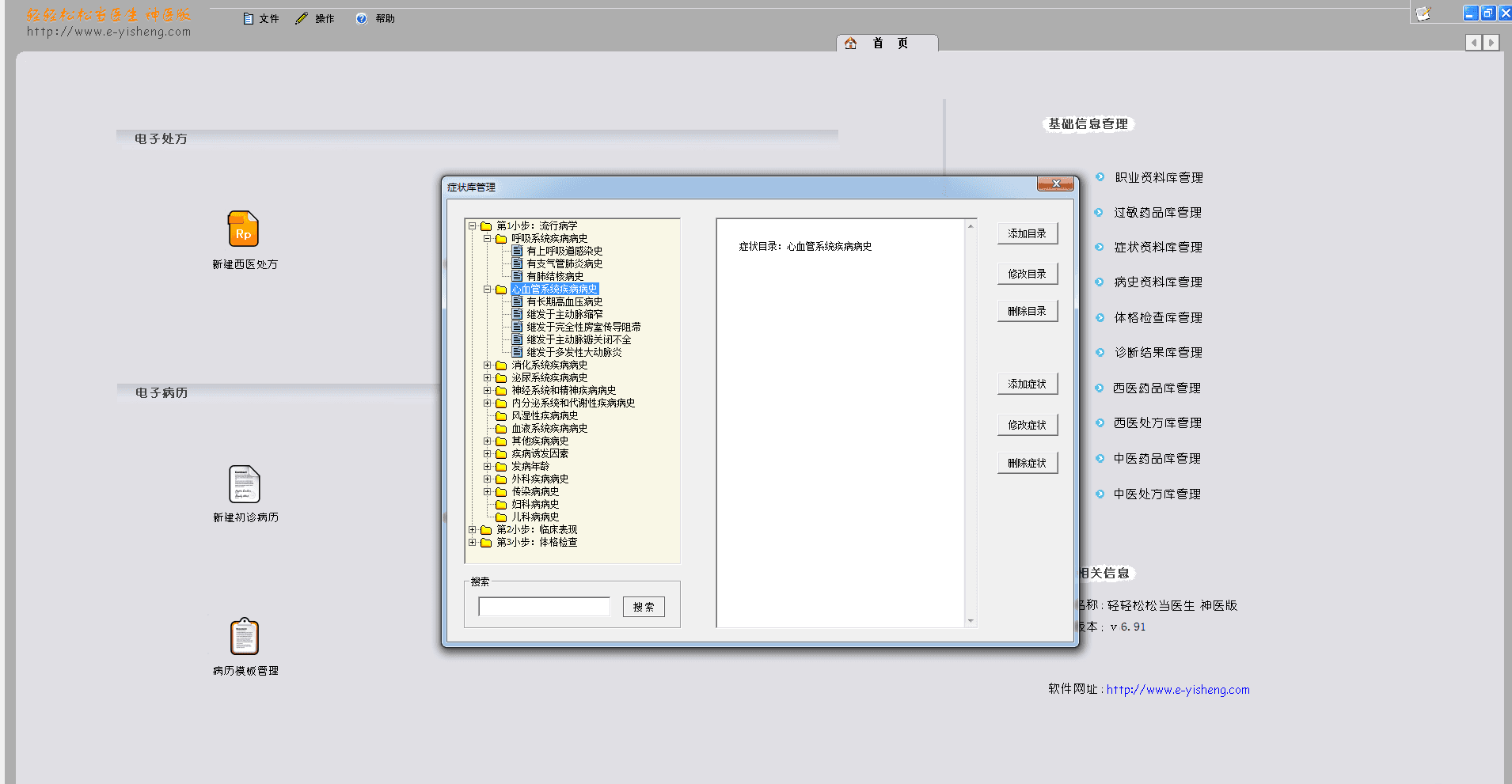Open the 新建西医处方 Rp icon
The width and height of the screenshot is (1512, 784).
243,229
